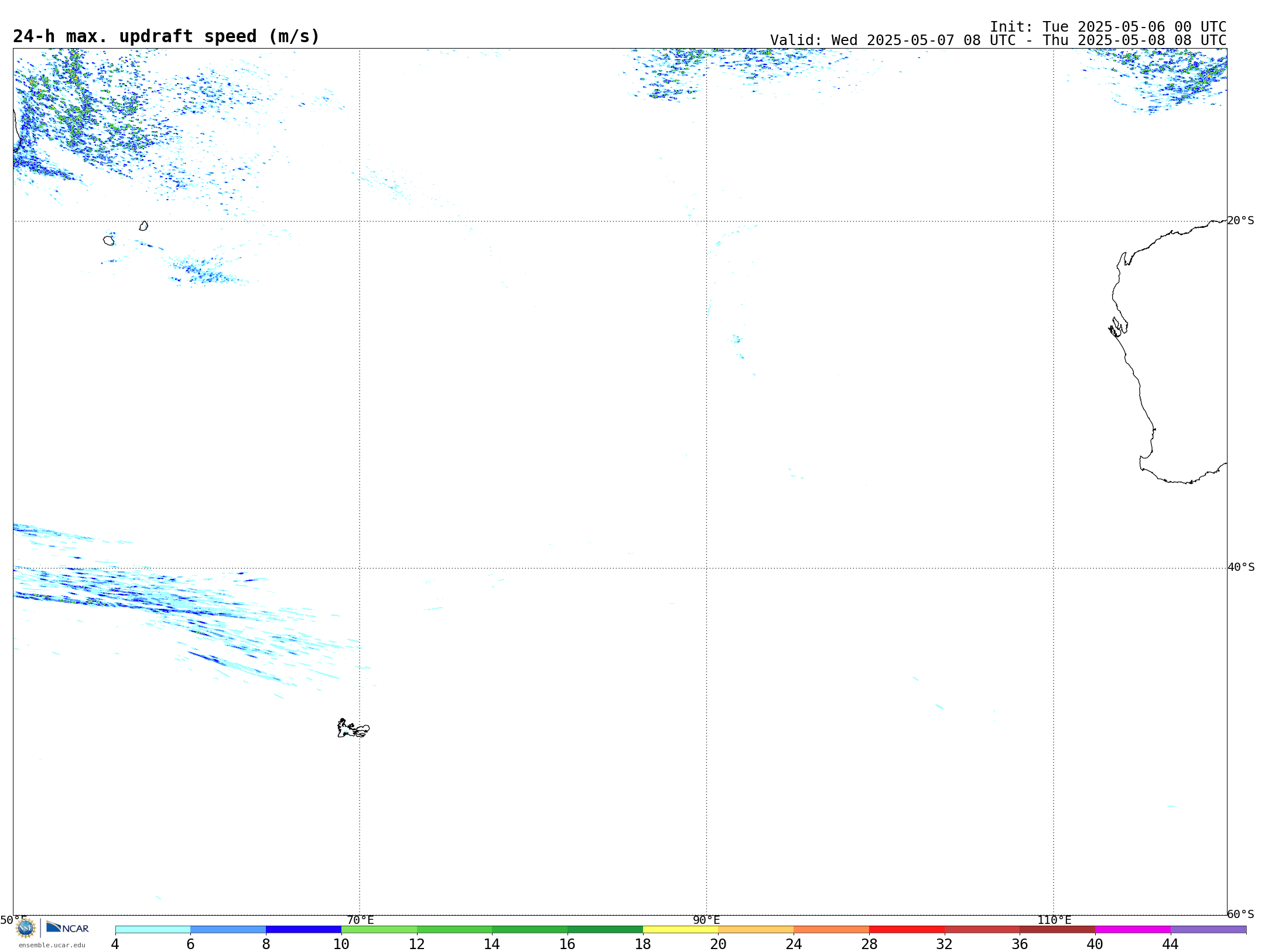Select the bright red 28-32 color swatch
This screenshot has height=952, width=1265.
[907, 930]
